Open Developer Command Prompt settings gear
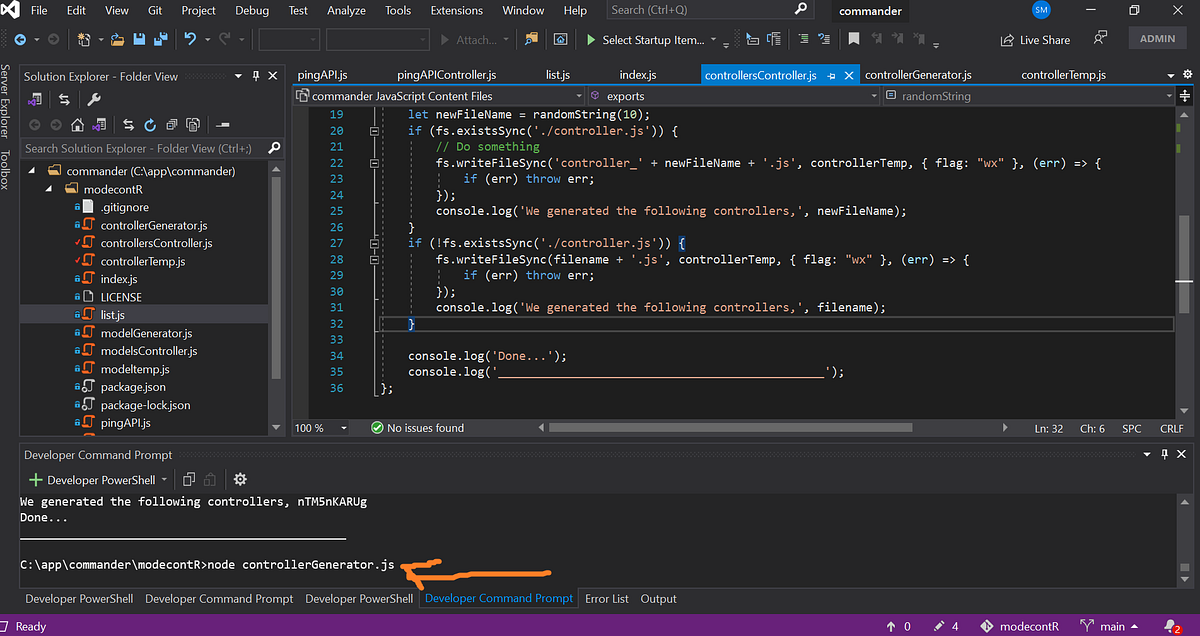The image size is (1200, 636). (x=240, y=479)
